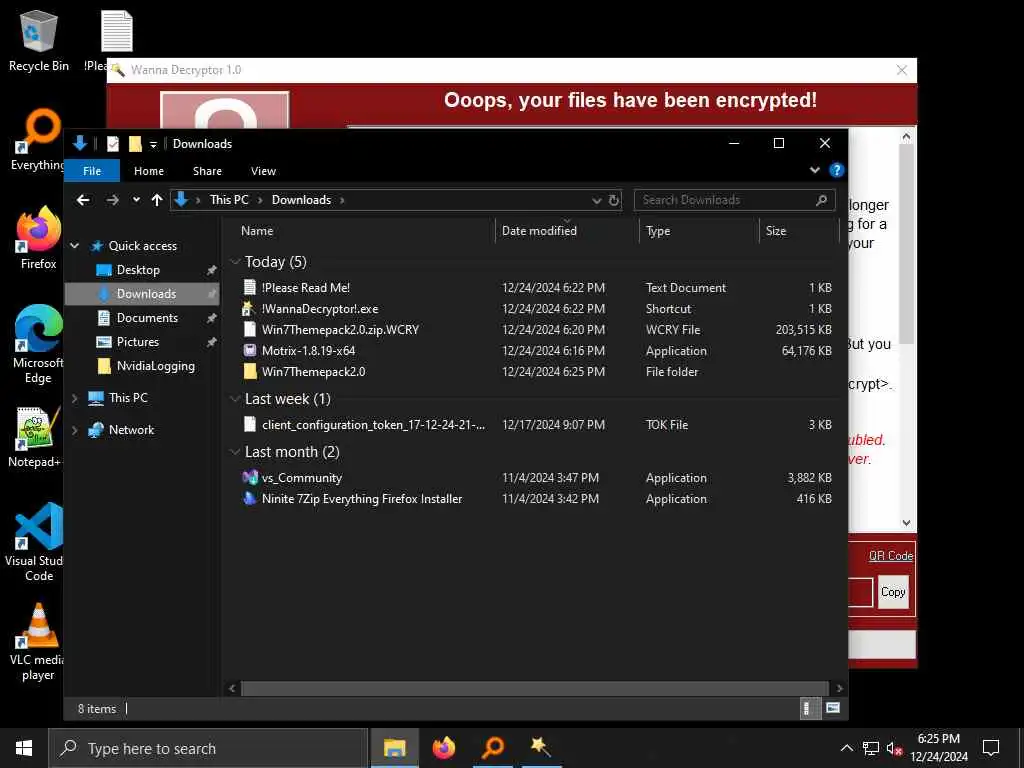
Task: Select the client_configuration_token TOK file
Action: [374, 424]
